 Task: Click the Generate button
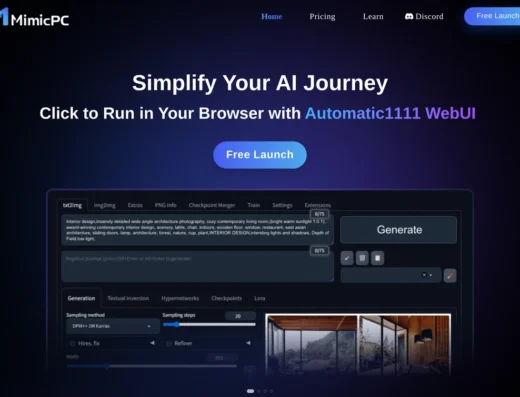tap(399, 230)
